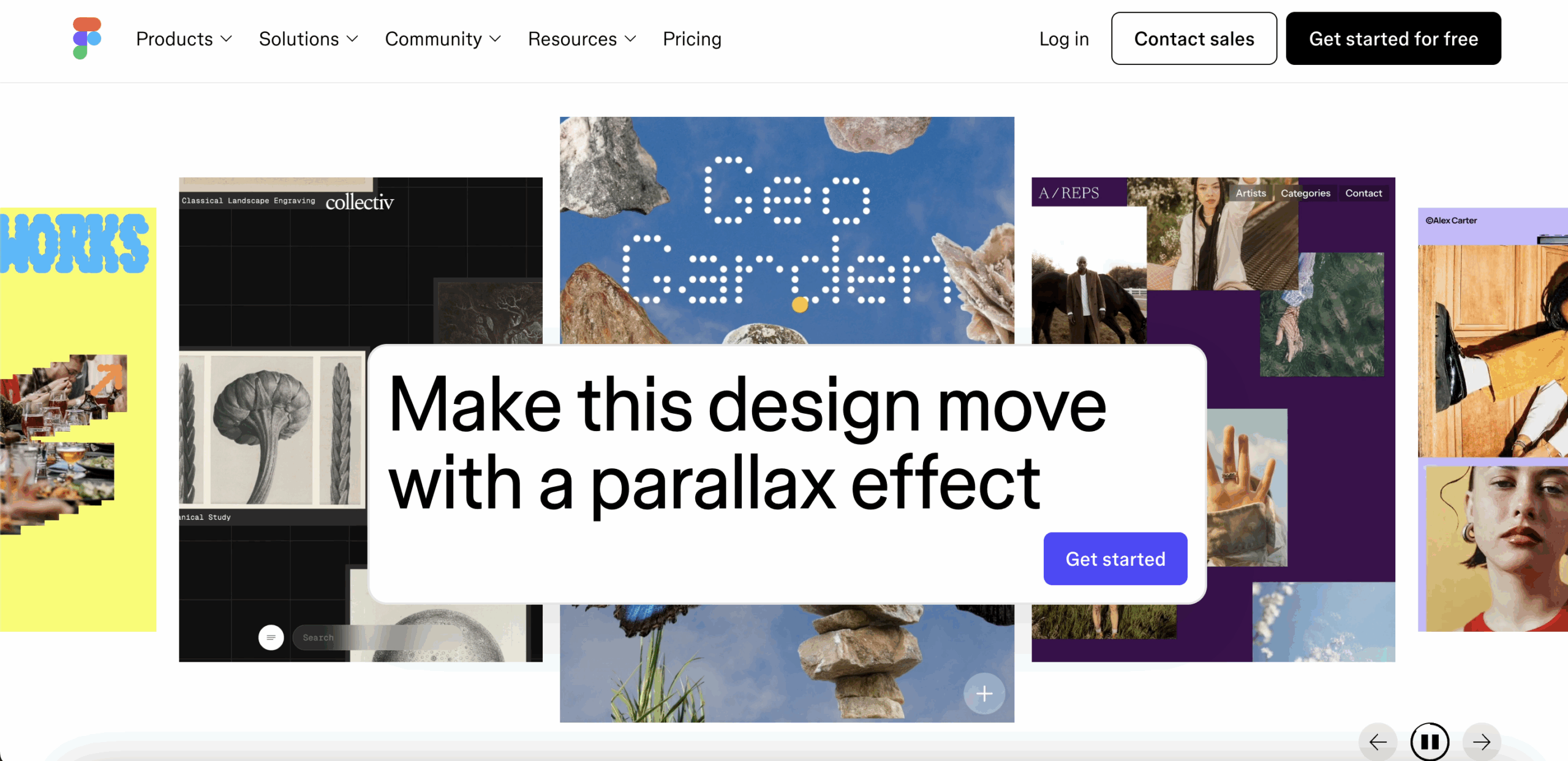Viewport: 1568px width, 761px height.
Task: Click the Contact sales button
Action: click(x=1194, y=38)
